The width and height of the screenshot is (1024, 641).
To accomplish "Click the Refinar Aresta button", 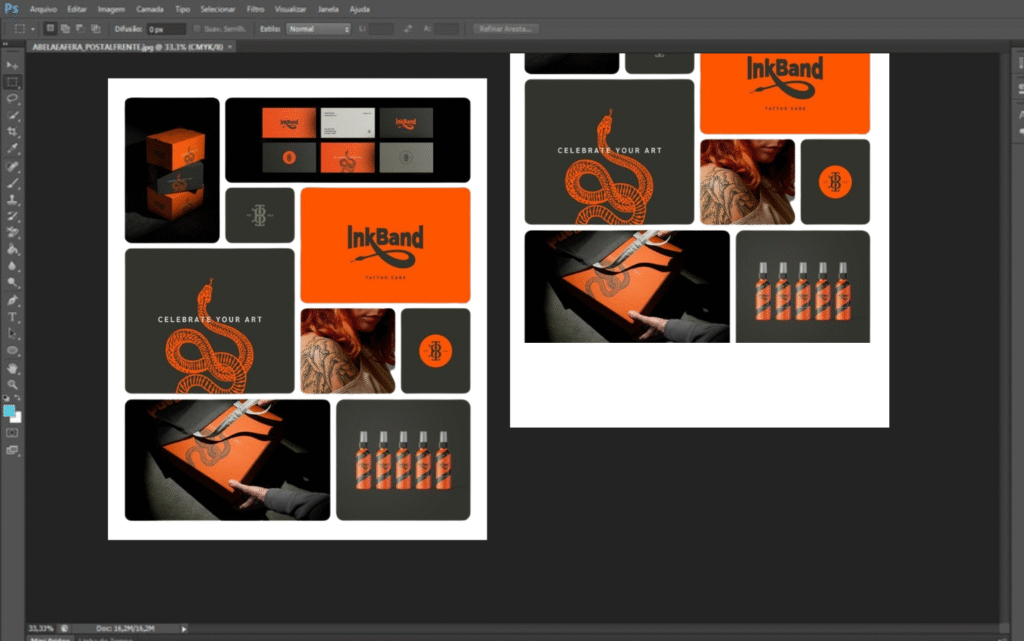I will point(506,29).
